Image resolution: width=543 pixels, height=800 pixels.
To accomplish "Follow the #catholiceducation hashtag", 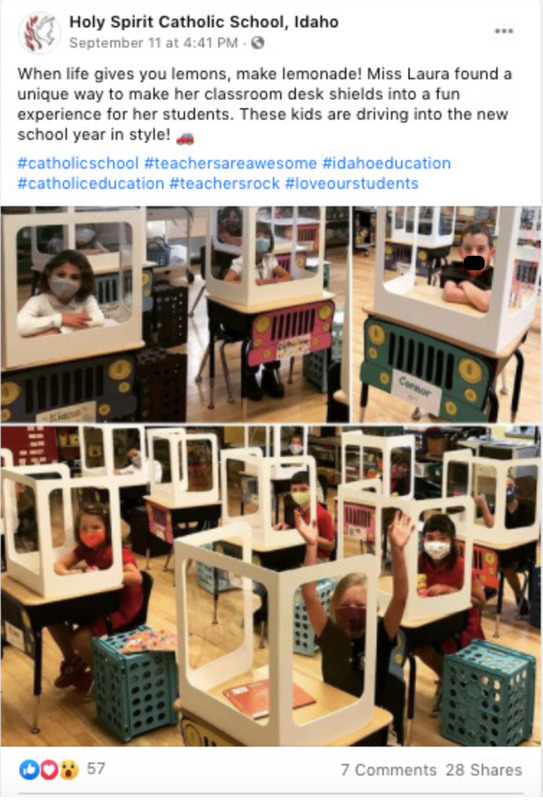I will pyautogui.click(x=91, y=183).
